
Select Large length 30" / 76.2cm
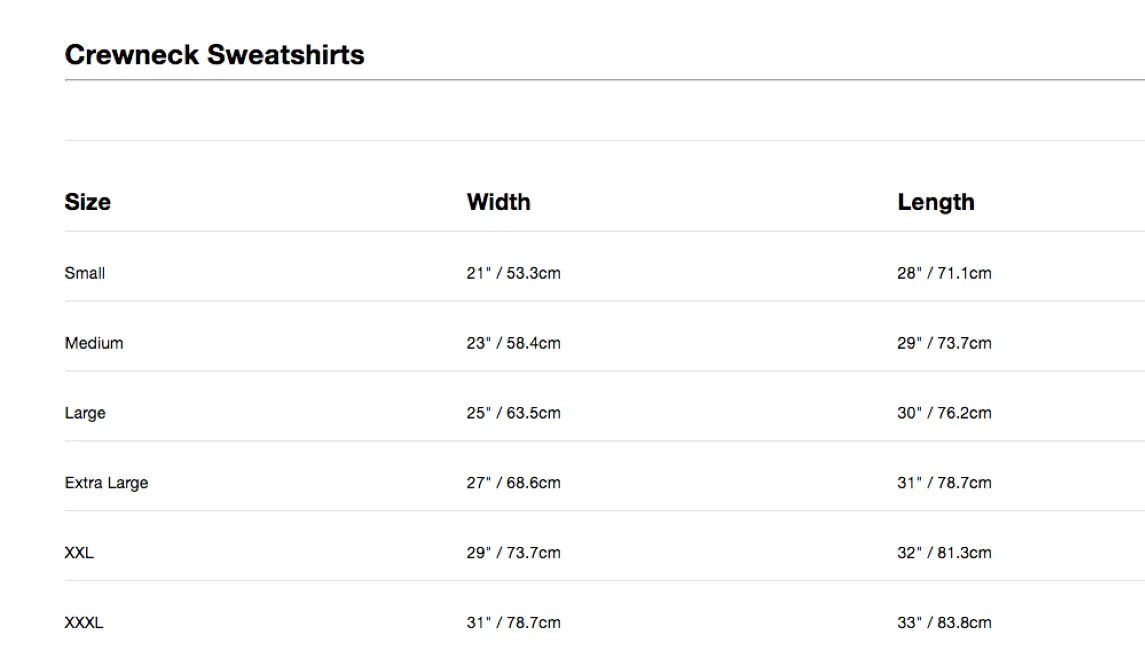click(945, 413)
